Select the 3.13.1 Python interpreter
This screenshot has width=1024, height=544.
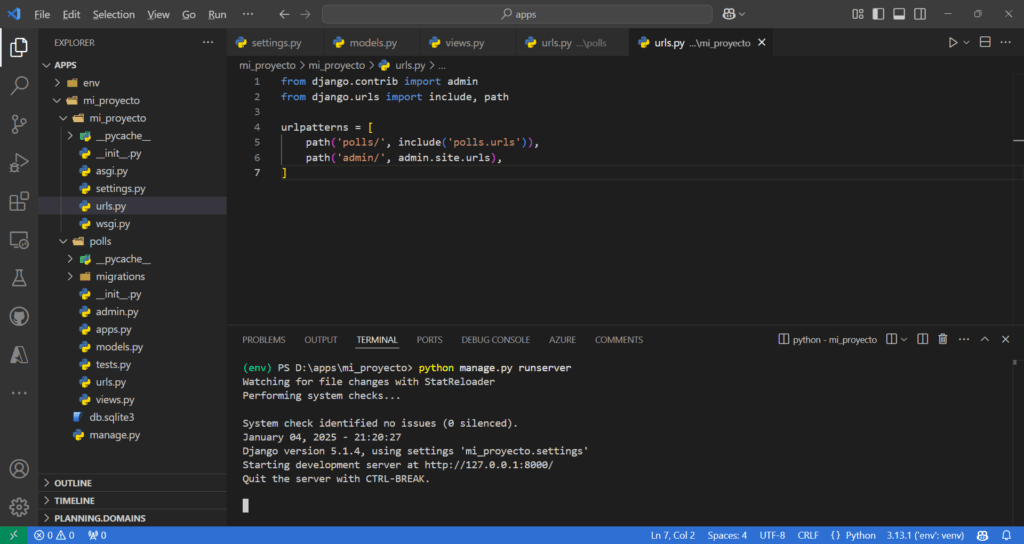tap(925, 536)
